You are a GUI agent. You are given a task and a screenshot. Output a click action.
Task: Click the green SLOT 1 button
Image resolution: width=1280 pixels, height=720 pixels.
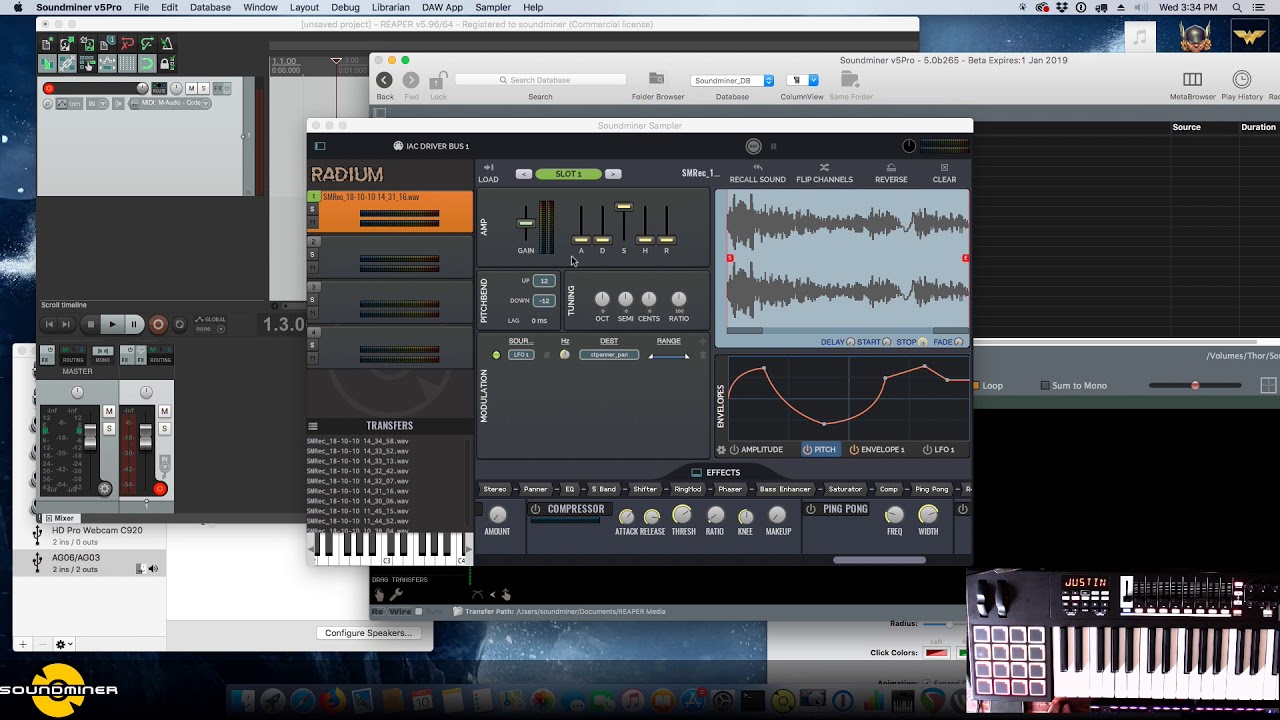tap(568, 174)
